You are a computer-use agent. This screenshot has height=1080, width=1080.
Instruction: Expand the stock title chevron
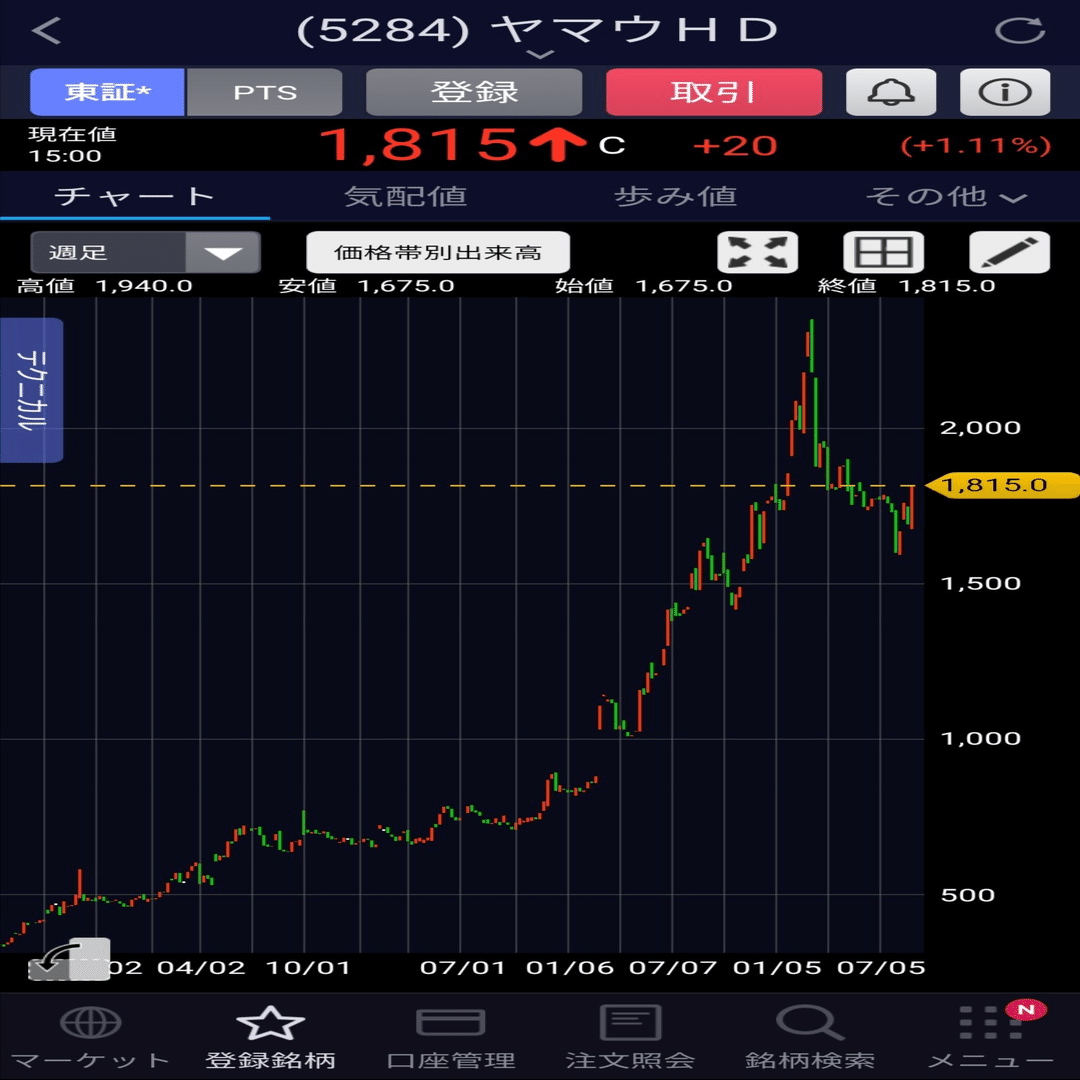coord(540,54)
